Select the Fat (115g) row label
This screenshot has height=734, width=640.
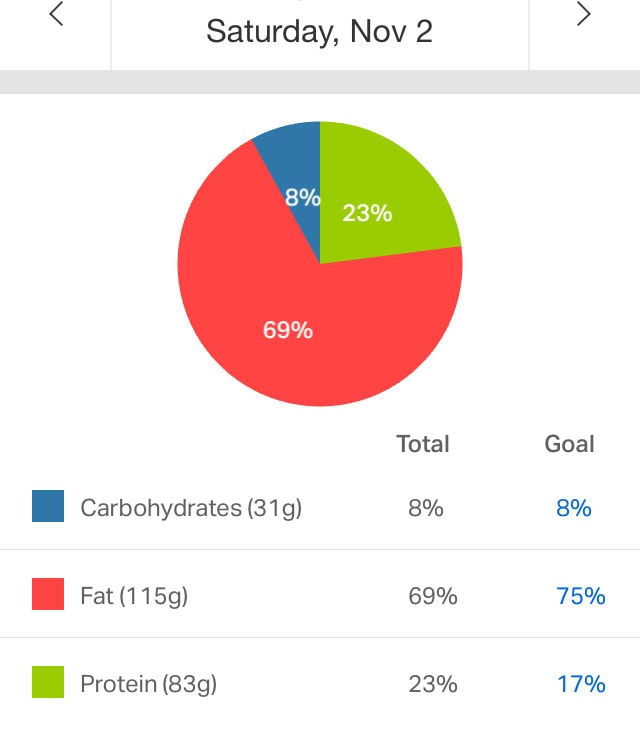(134, 596)
